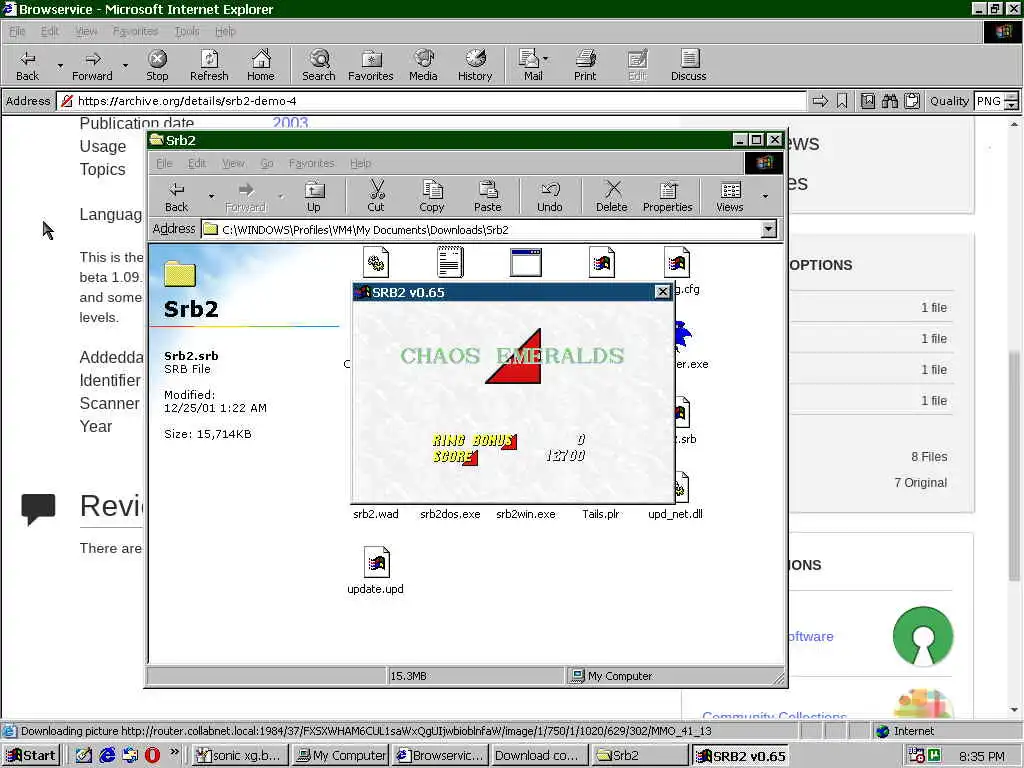Delete the selected file in the Srb2 window
The height and width of the screenshot is (768, 1024).
(612, 197)
